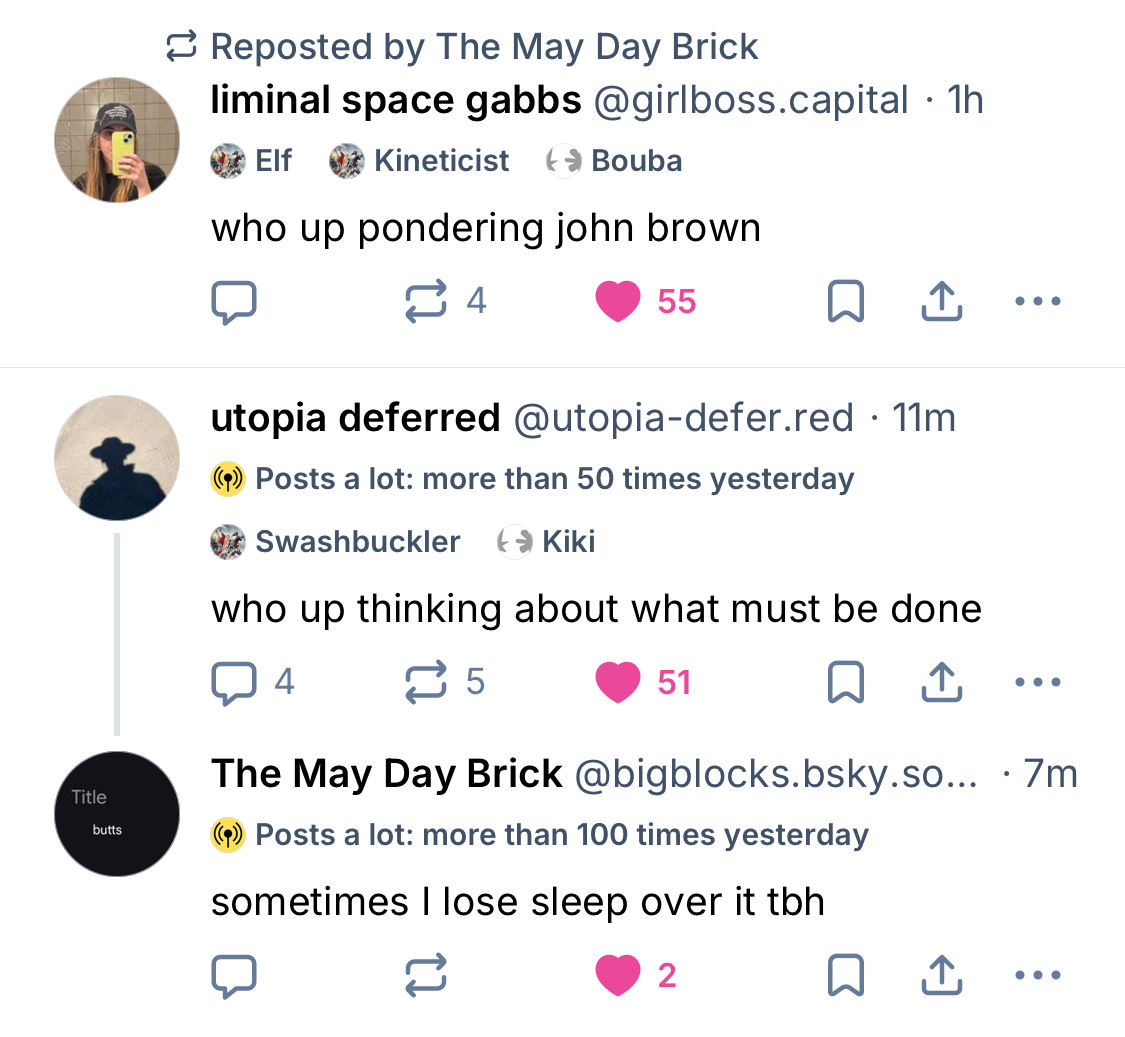The height and width of the screenshot is (1037, 1125).
Task: Open the 'Reposted by The May Day Brick' link
Action: click(x=484, y=47)
